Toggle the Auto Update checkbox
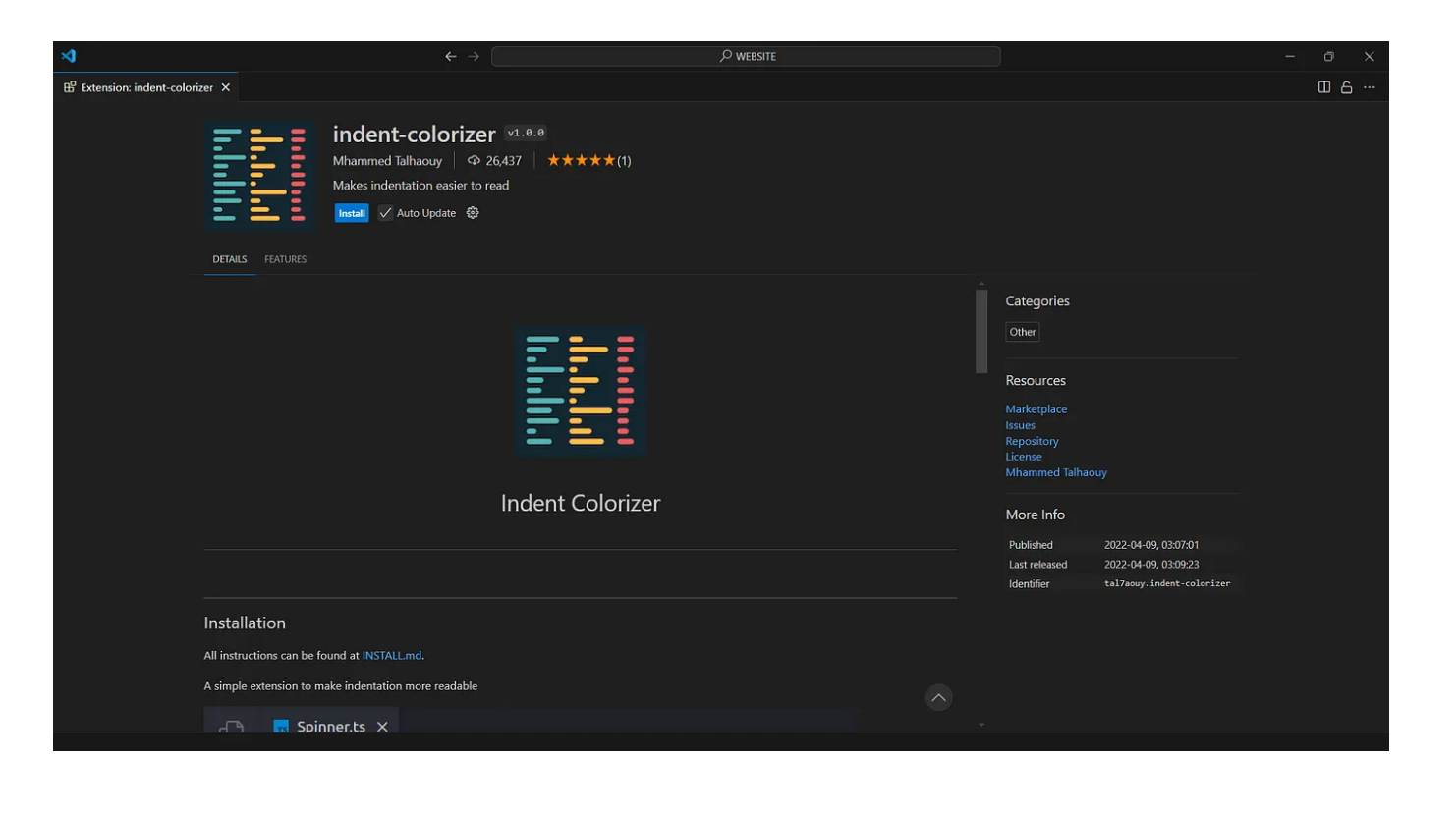The image size is (1456, 813). point(386,213)
